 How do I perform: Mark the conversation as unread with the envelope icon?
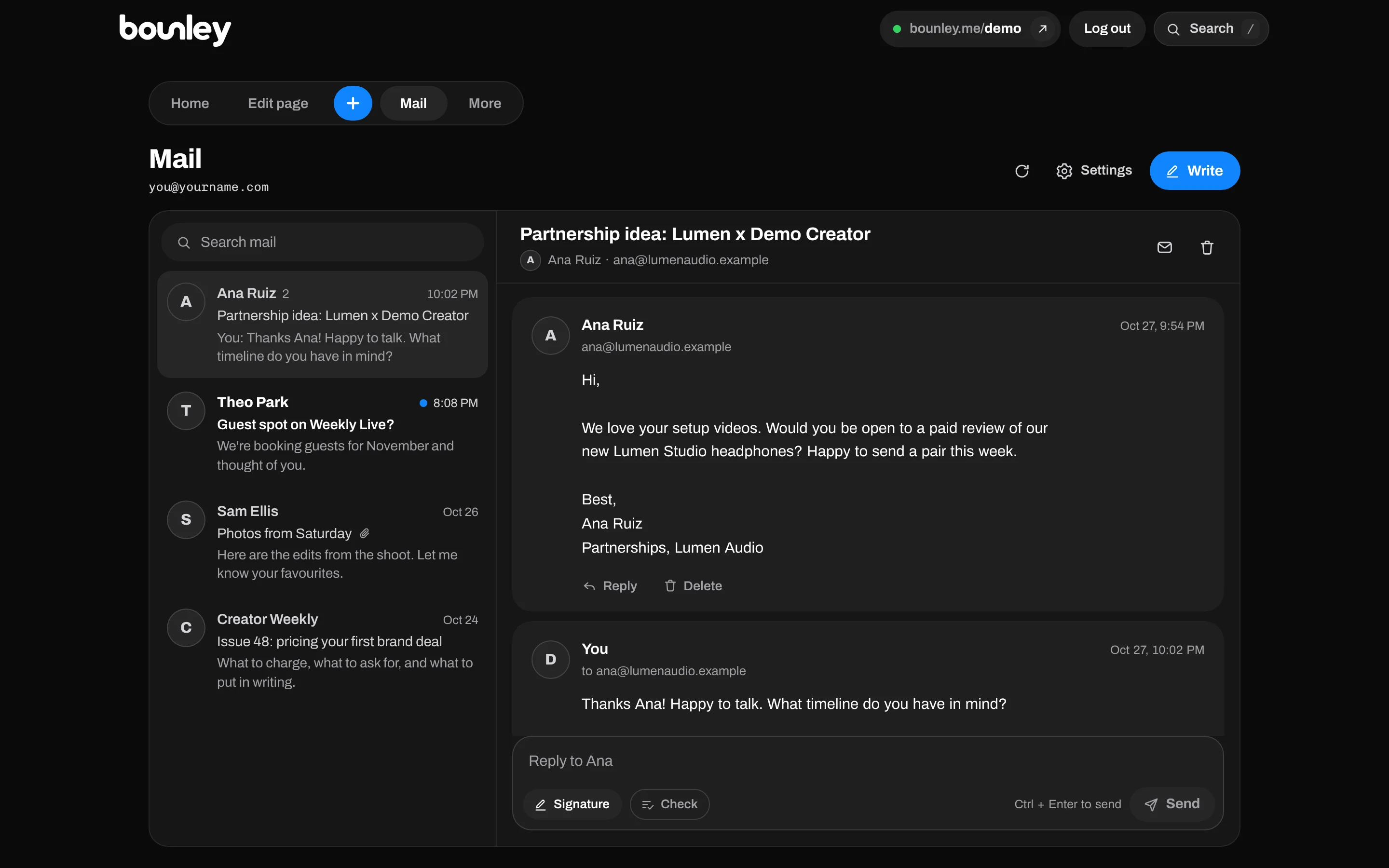click(x=1165, y=247)
